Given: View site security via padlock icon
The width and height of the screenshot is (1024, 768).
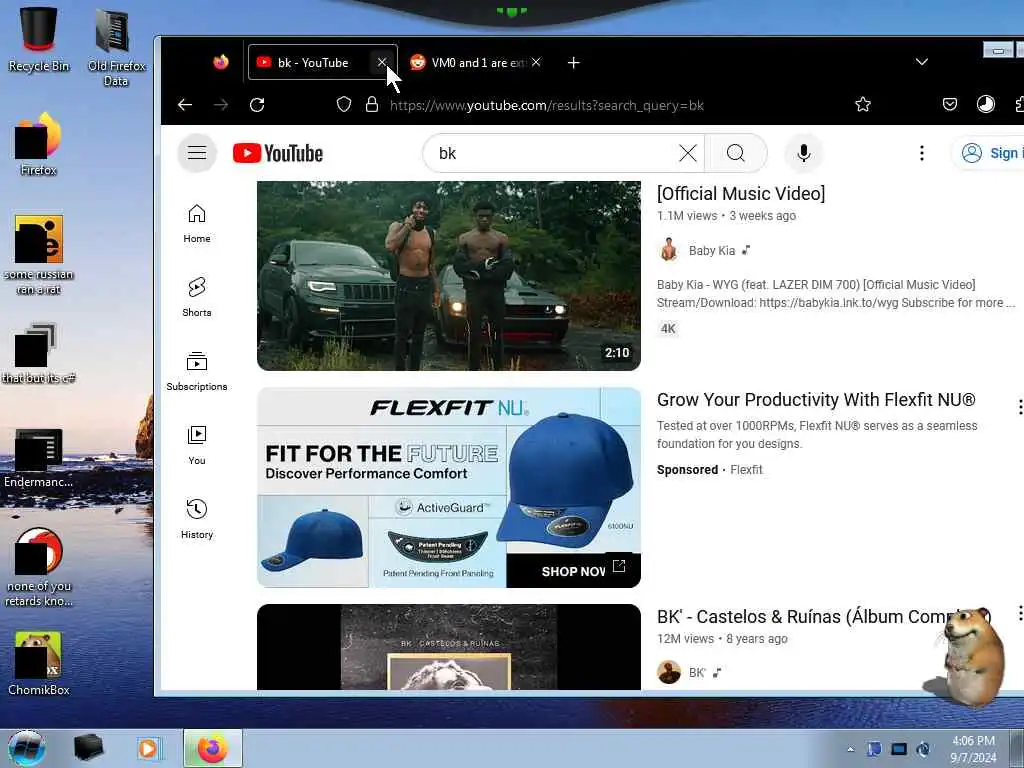Looking at the screenshot, I should pos(372,104).
